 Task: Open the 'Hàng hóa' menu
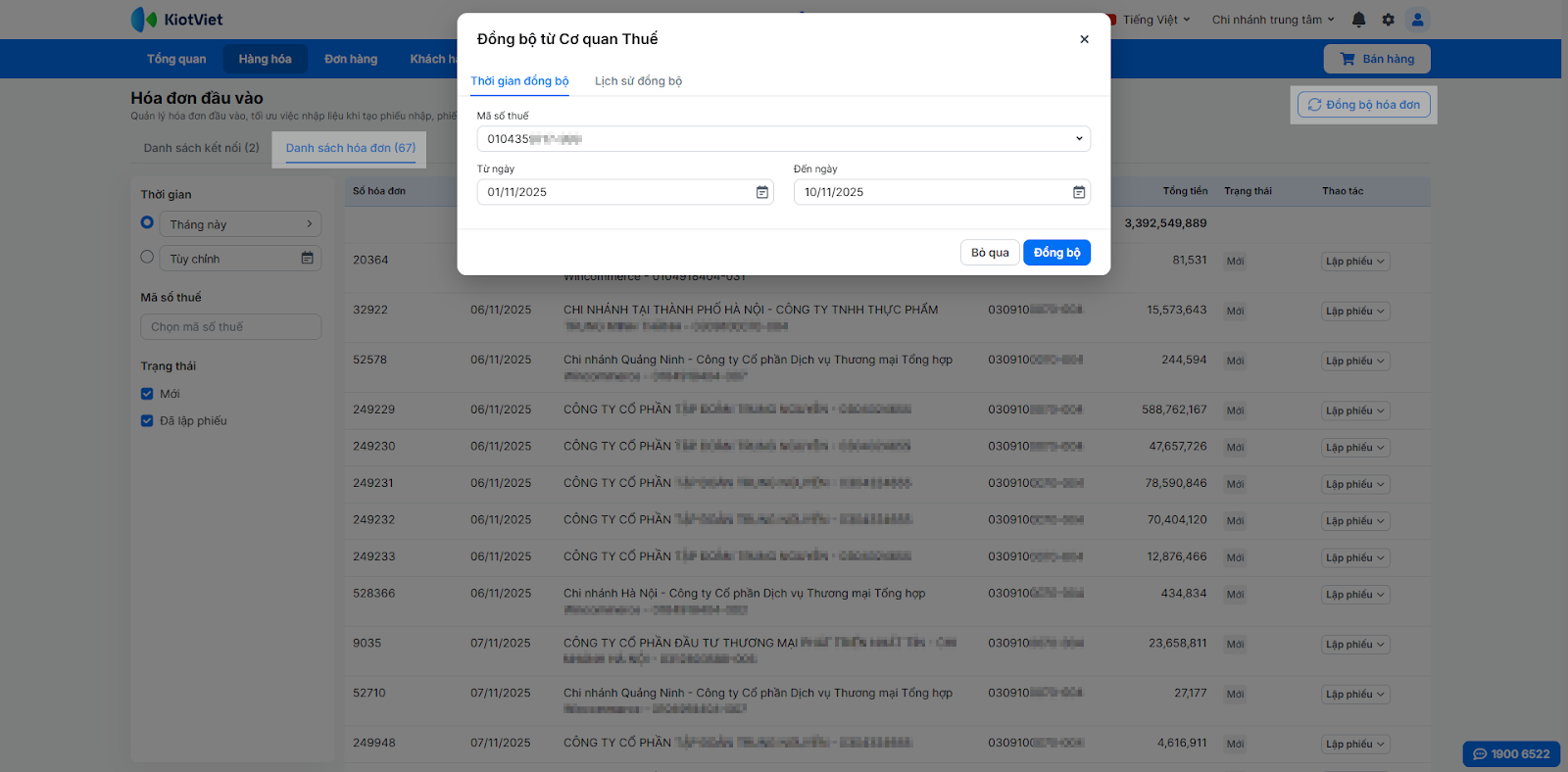click(265, 59)
